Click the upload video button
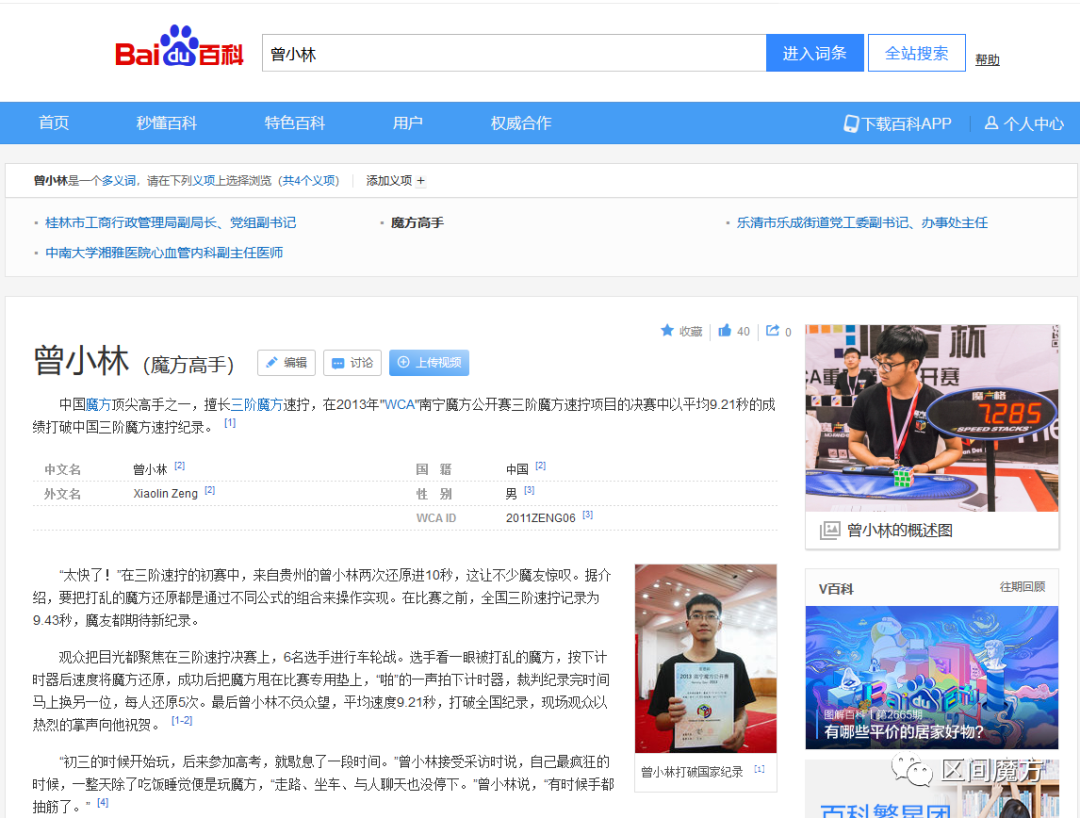 (x=429, y=363)
